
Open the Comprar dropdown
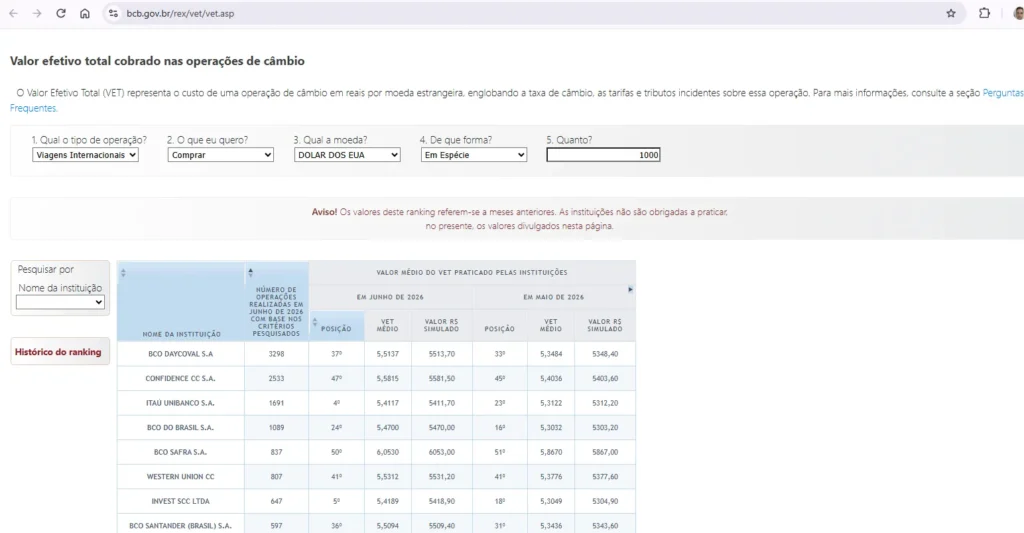pyautogui.click(x=221, y=155)
